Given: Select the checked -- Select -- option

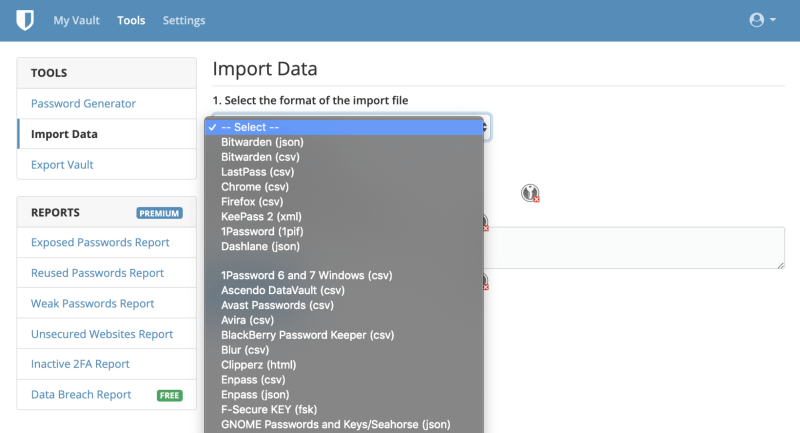Looking at the screenshot, I should click(250, 127).
